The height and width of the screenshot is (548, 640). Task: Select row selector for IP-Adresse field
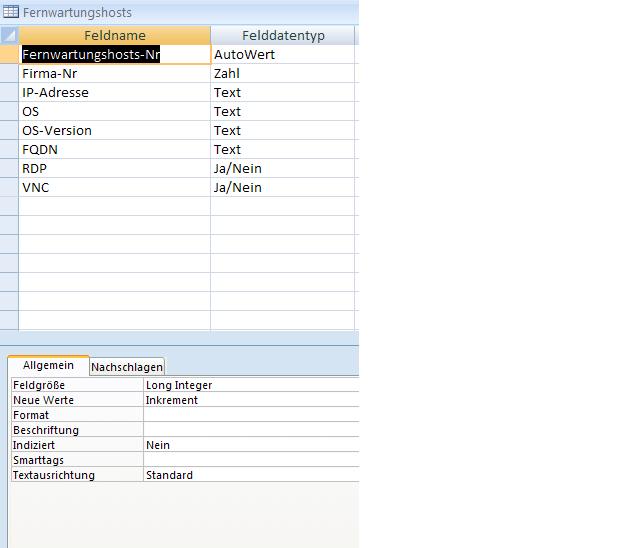(x=9, y=93)
